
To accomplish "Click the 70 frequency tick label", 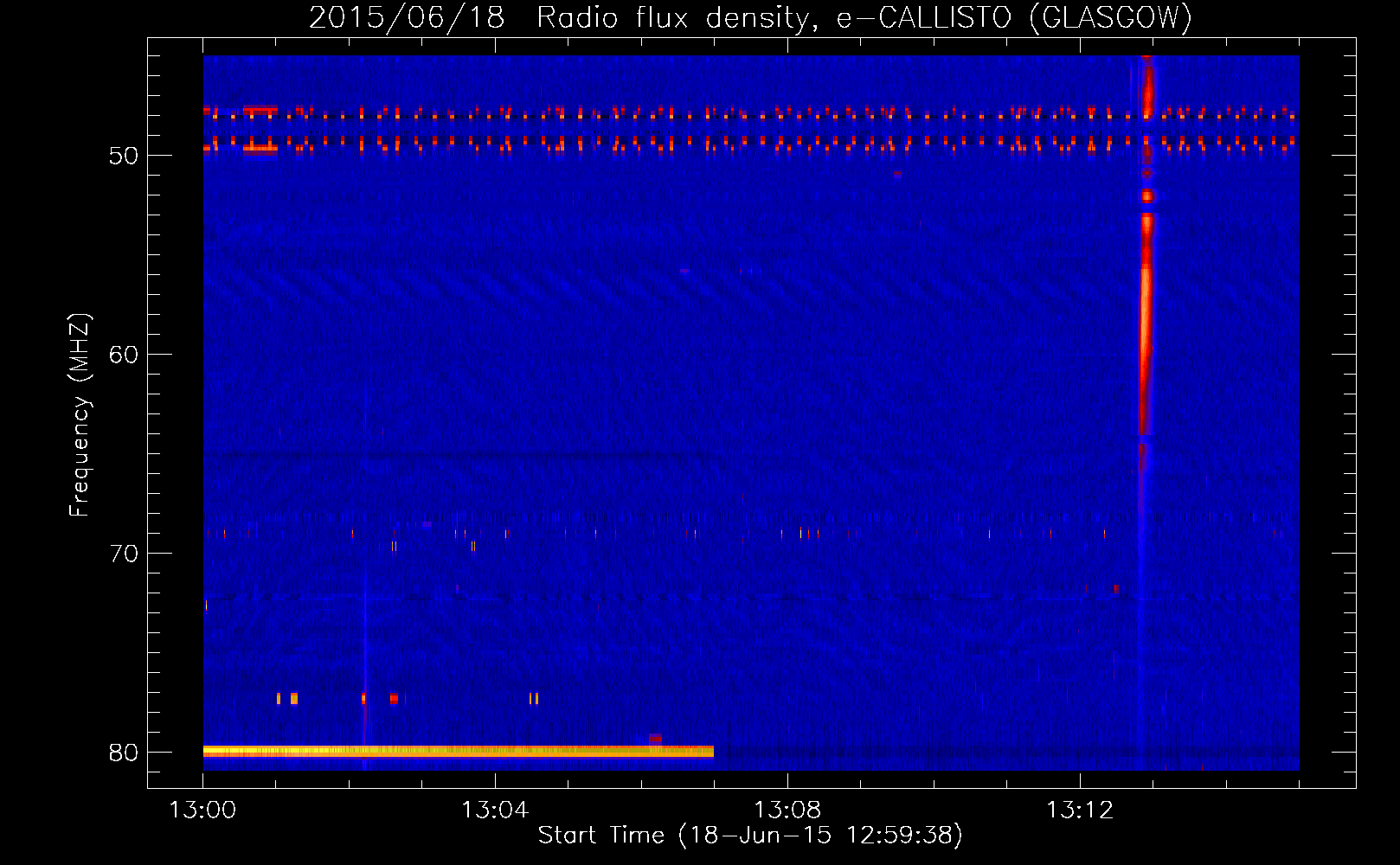I will point(124,554).
